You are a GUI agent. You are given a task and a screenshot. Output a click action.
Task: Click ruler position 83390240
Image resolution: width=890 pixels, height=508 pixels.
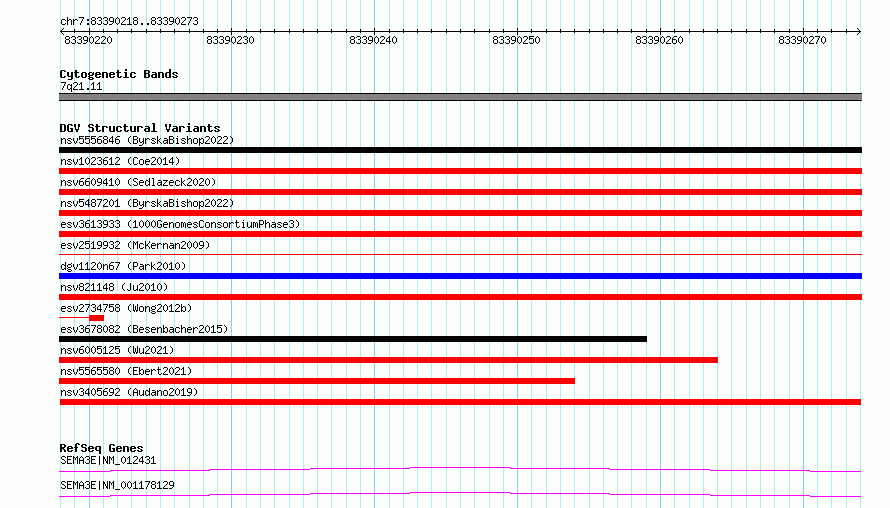tap(373, 40)
